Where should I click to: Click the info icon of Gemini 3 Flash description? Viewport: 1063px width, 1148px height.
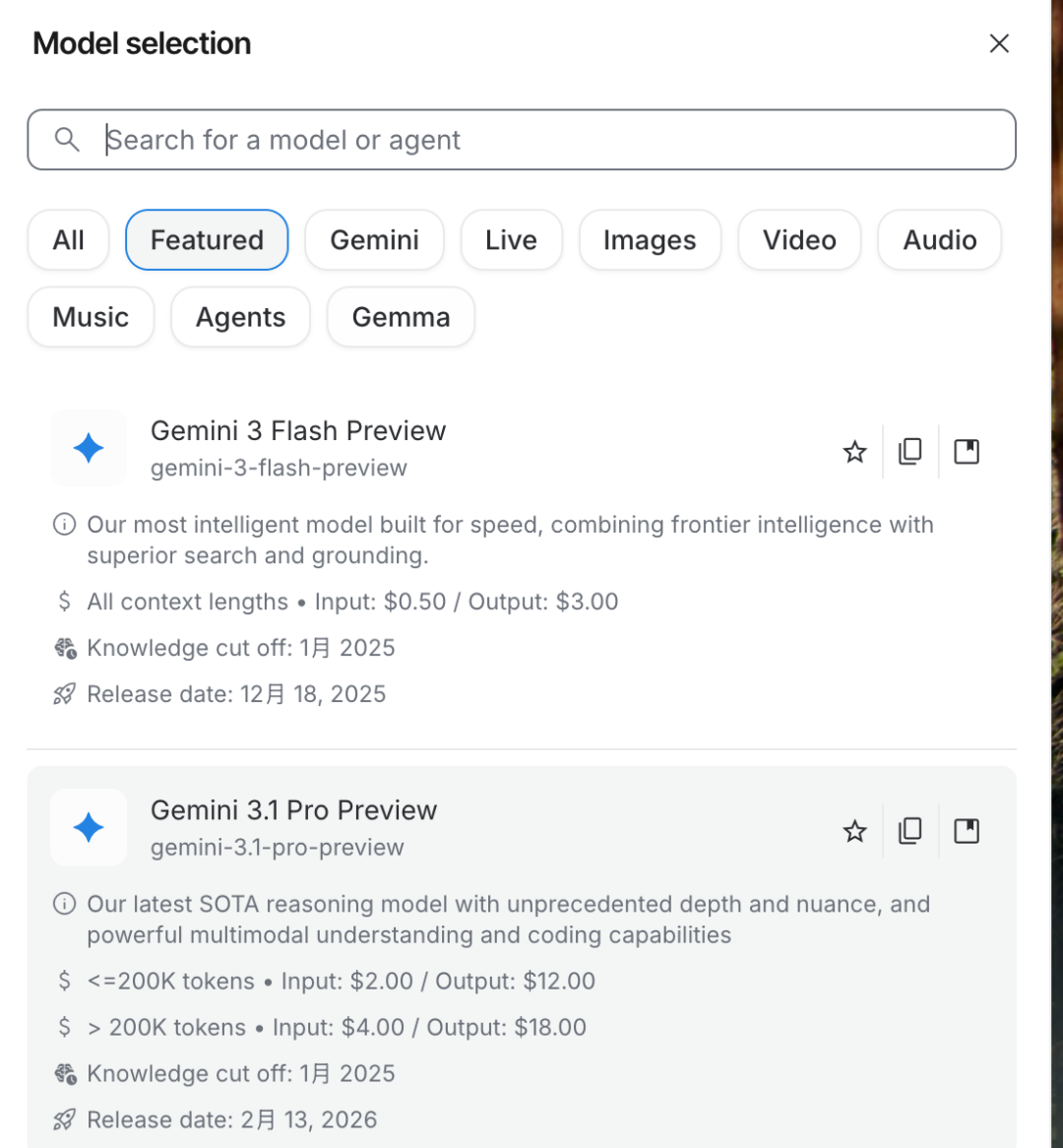[64, 524]
